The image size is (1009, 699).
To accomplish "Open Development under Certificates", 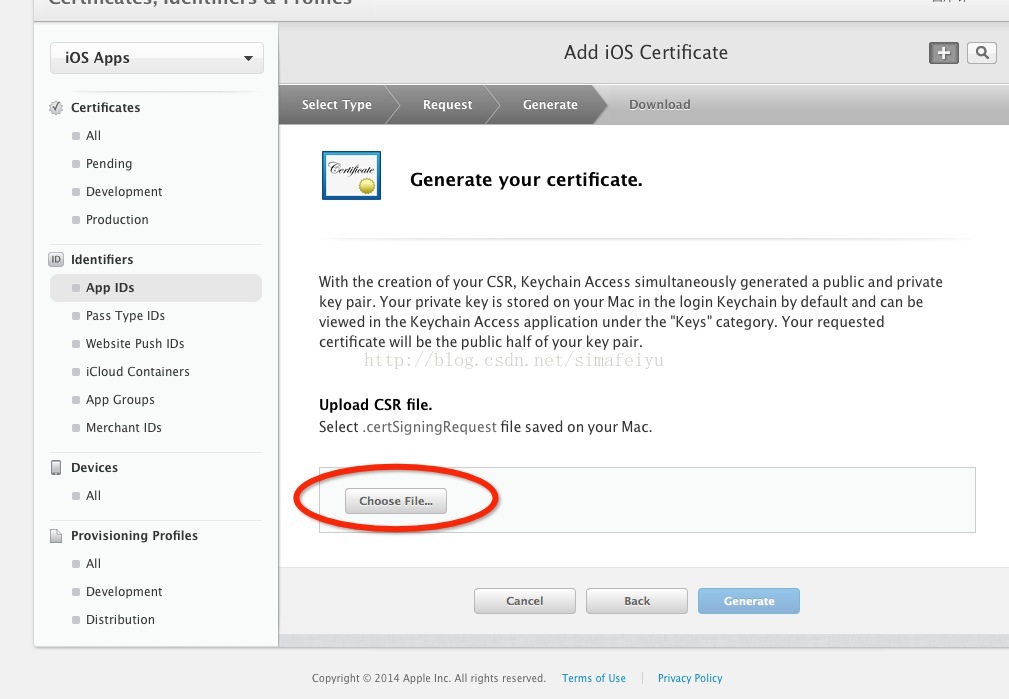I will coord(124,192).
